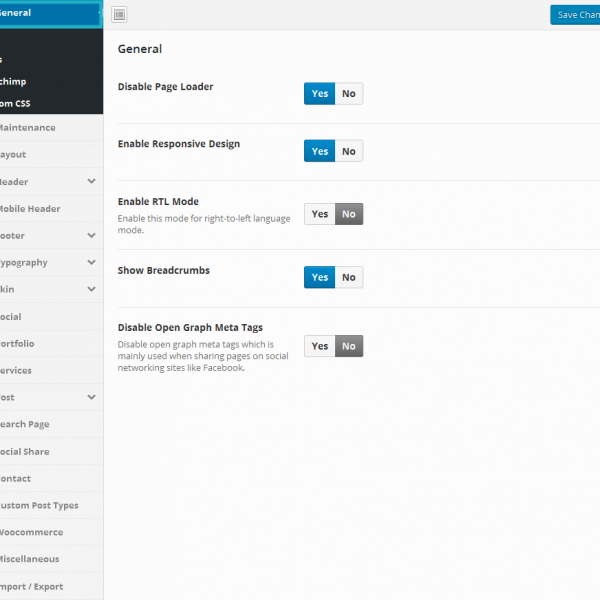This screenshot has height=600, width=600.
Task: Keep Disable Open Graph Meta Tags at No
Action: pyautogui.click(x=348, y=347)
